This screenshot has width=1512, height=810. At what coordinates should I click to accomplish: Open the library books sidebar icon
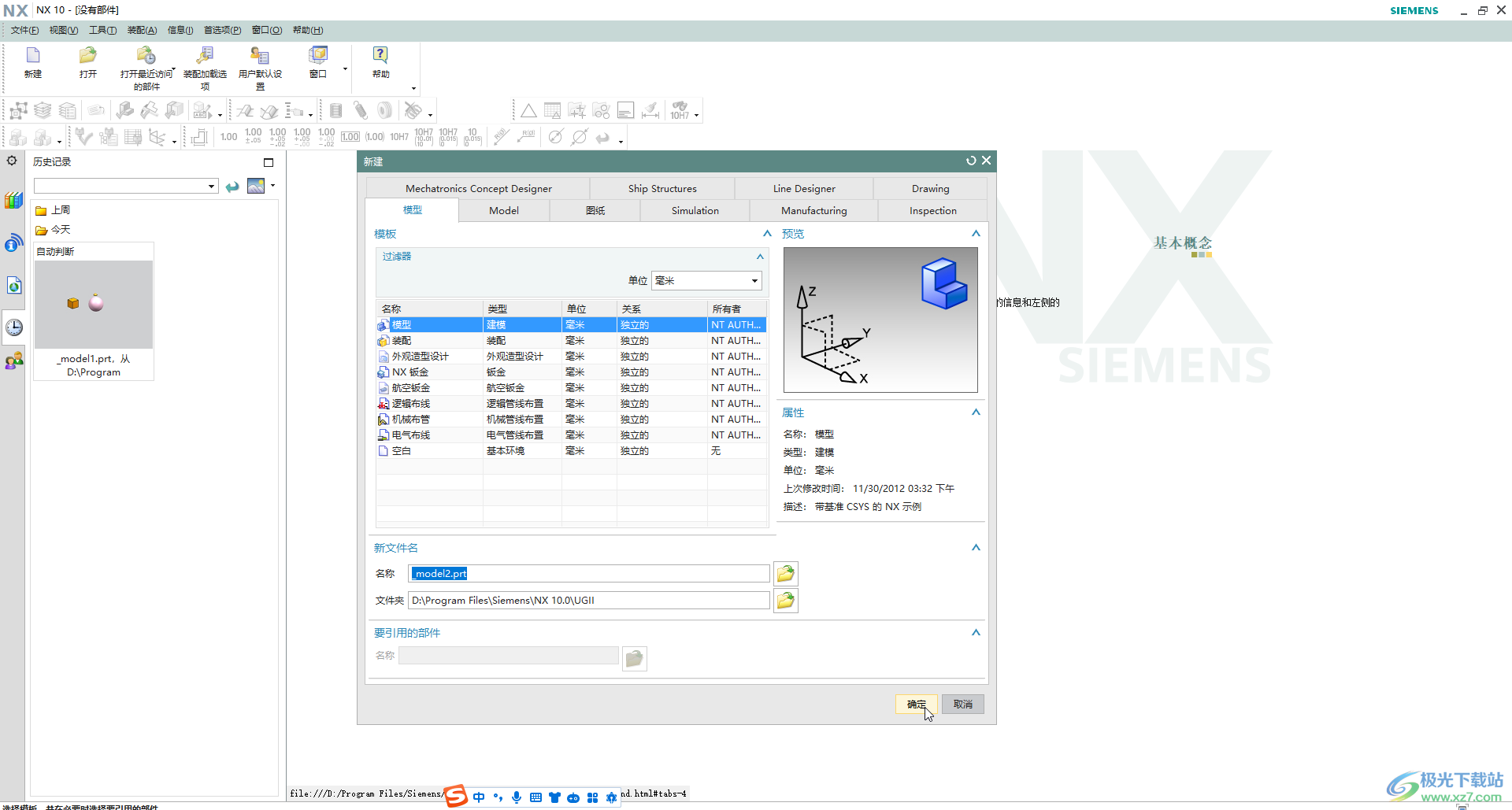(x=13, y=200)
